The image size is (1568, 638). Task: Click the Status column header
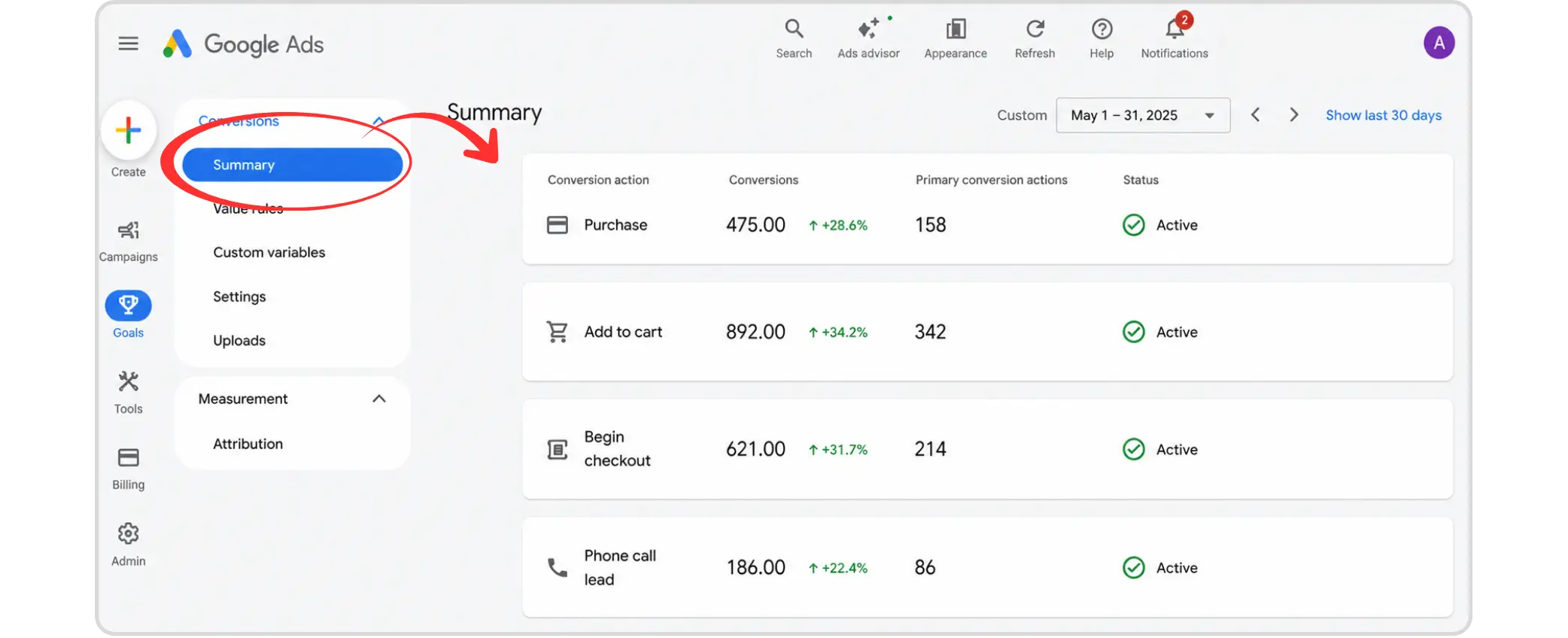pos(1141,180)
